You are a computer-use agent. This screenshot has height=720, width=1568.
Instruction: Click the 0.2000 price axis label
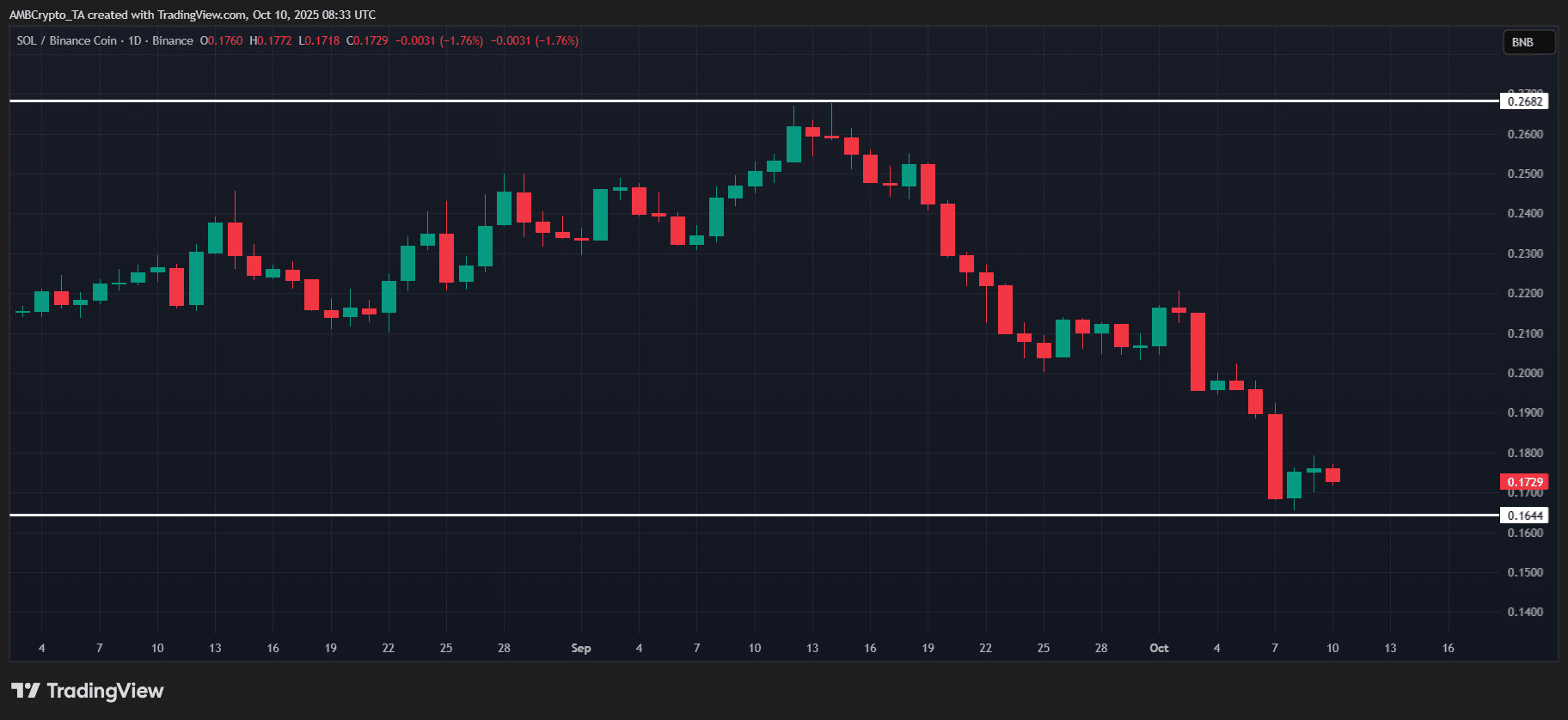[x=1525, y=373]
